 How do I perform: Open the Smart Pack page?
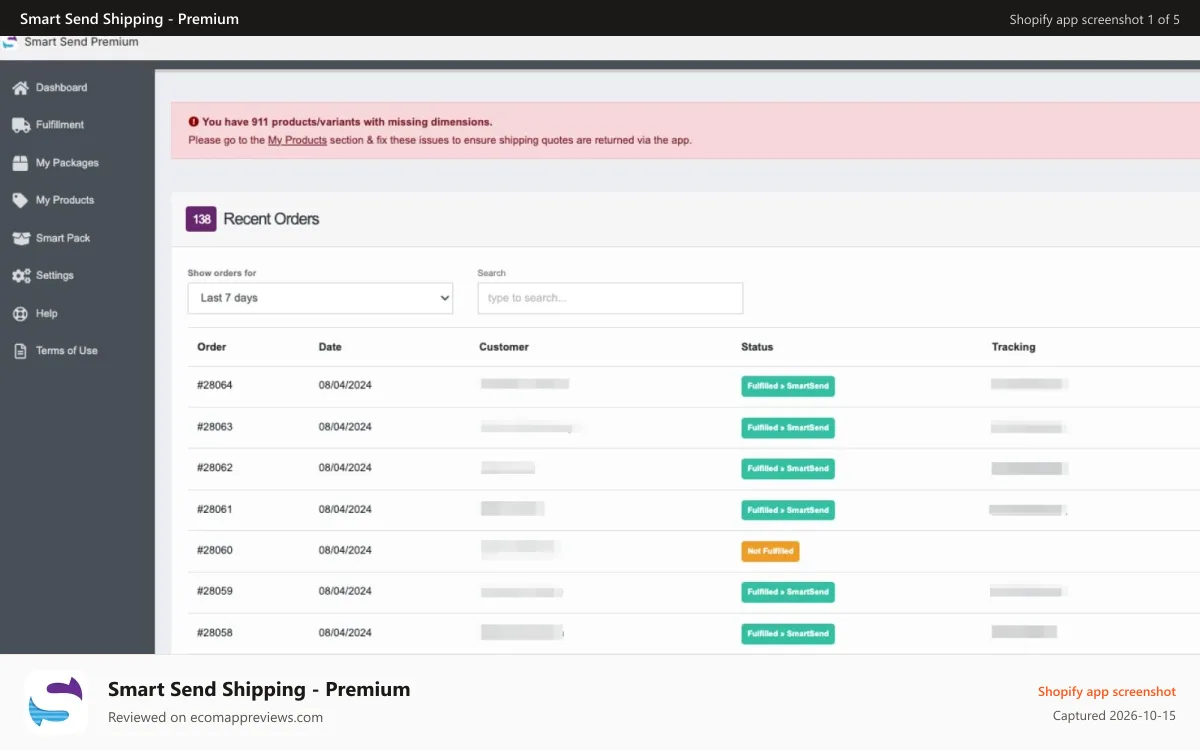click(63, 238)
